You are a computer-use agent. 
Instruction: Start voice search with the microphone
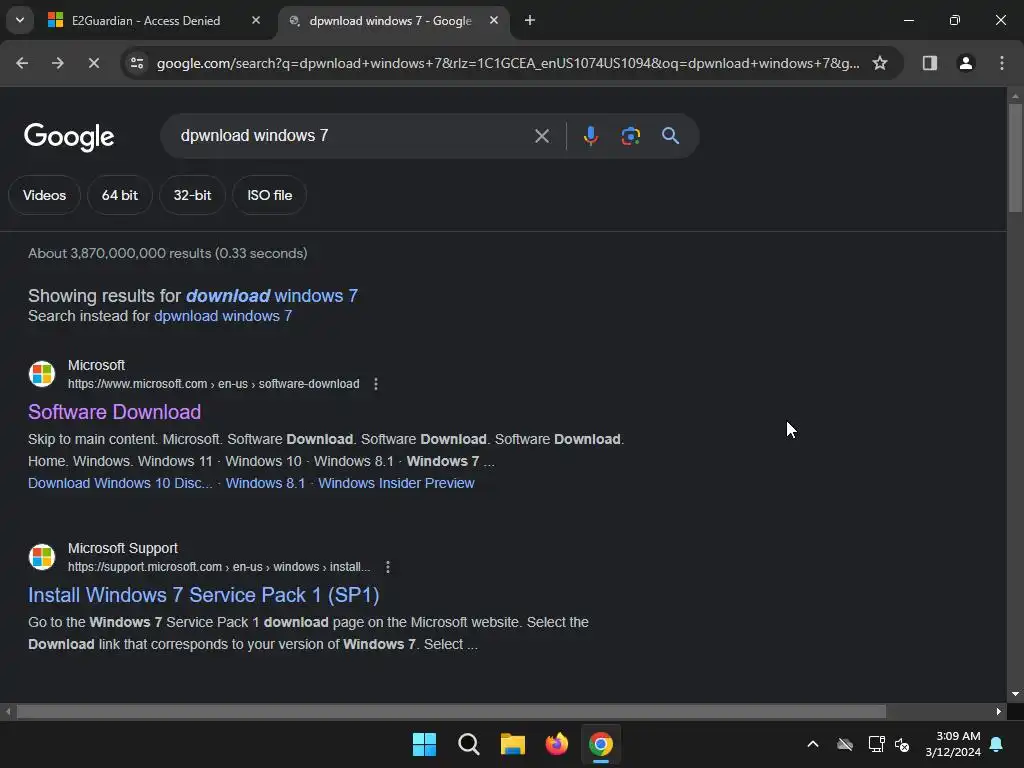coord(590,136)
